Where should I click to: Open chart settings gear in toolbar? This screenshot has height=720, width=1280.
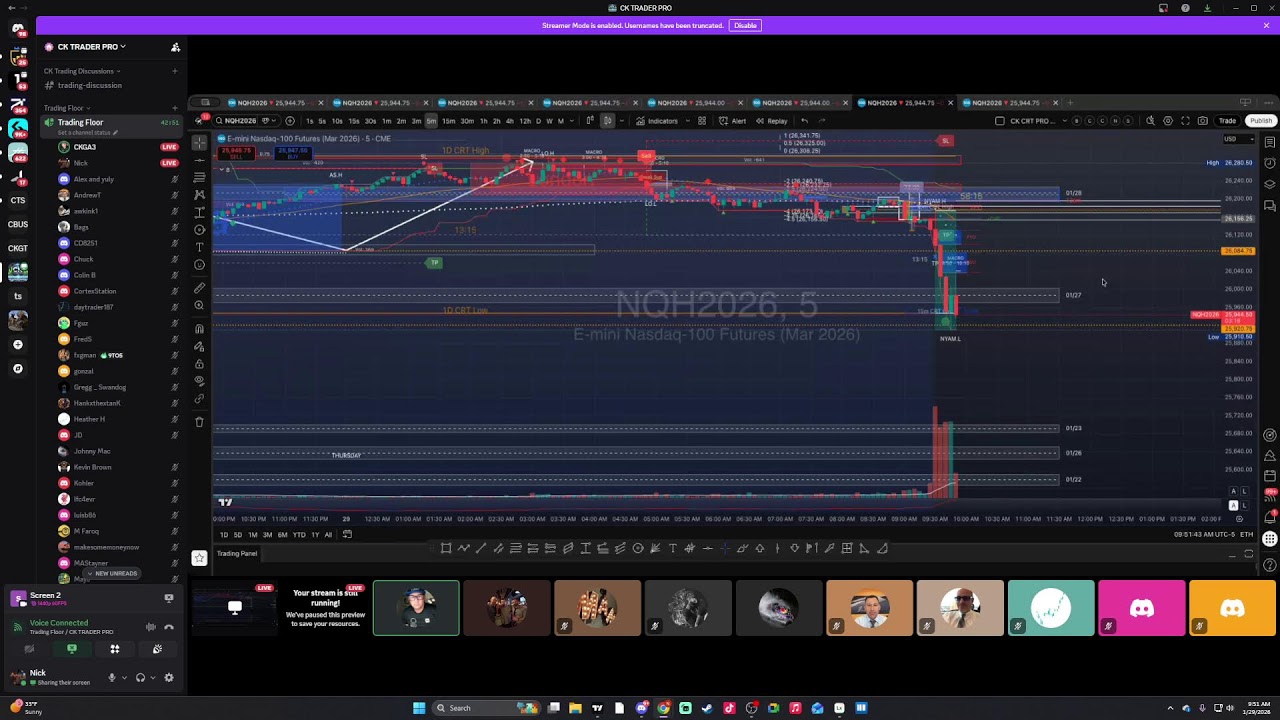click(x=1168, y=121)
